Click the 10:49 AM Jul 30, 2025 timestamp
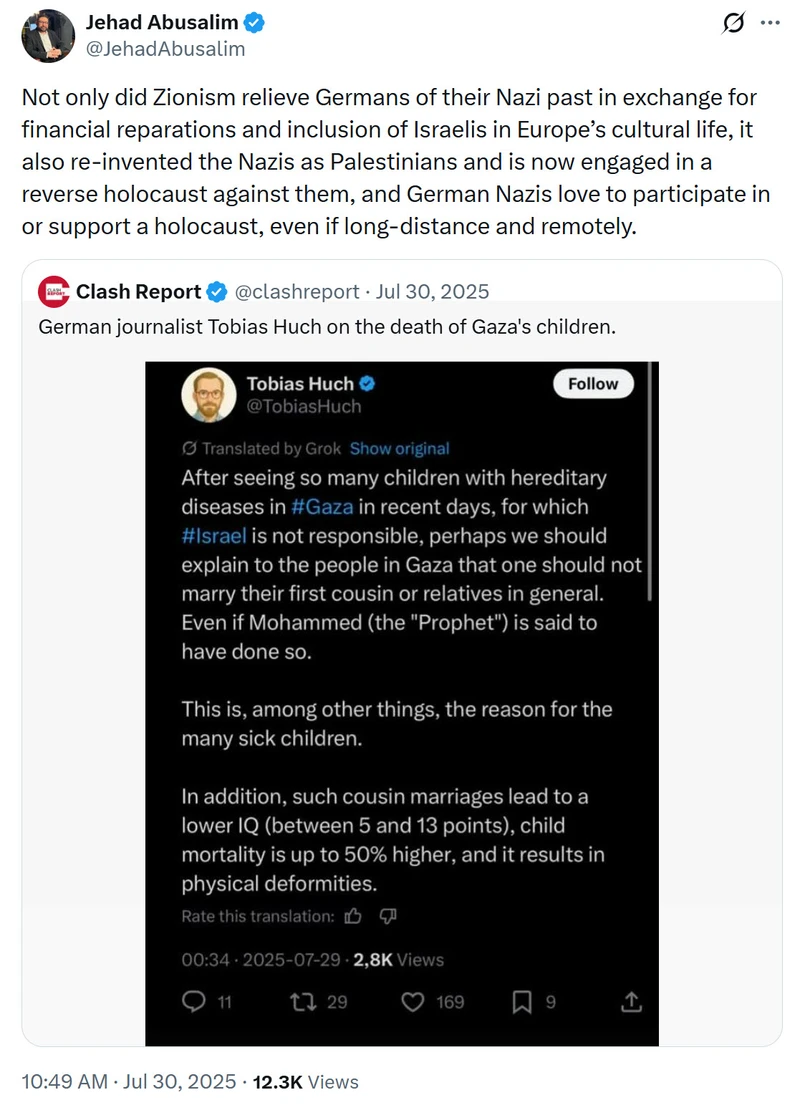This screenshot has width=800, height=1110. [128, 1082]
